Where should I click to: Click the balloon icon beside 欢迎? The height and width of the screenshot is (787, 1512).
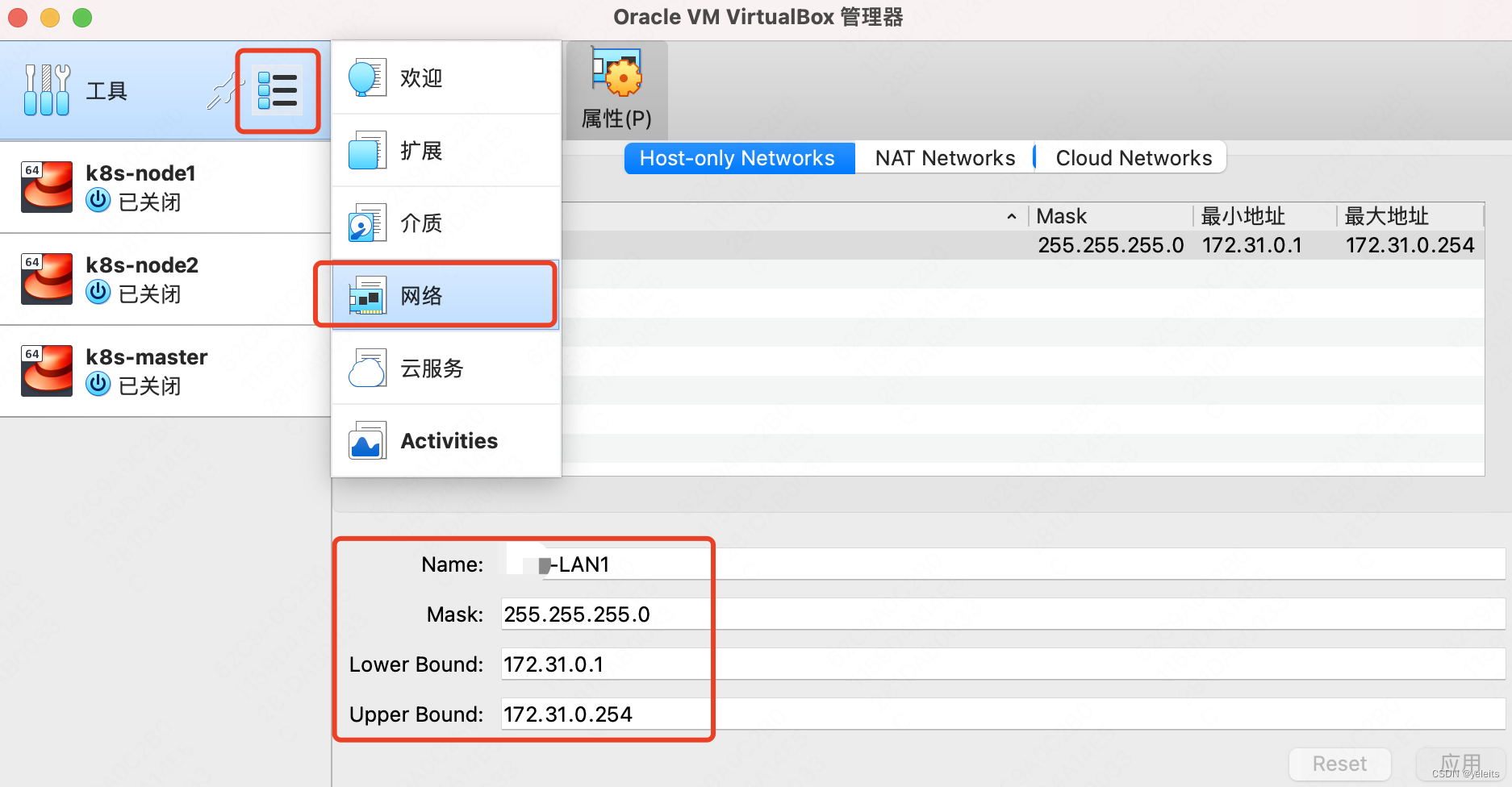367,78
